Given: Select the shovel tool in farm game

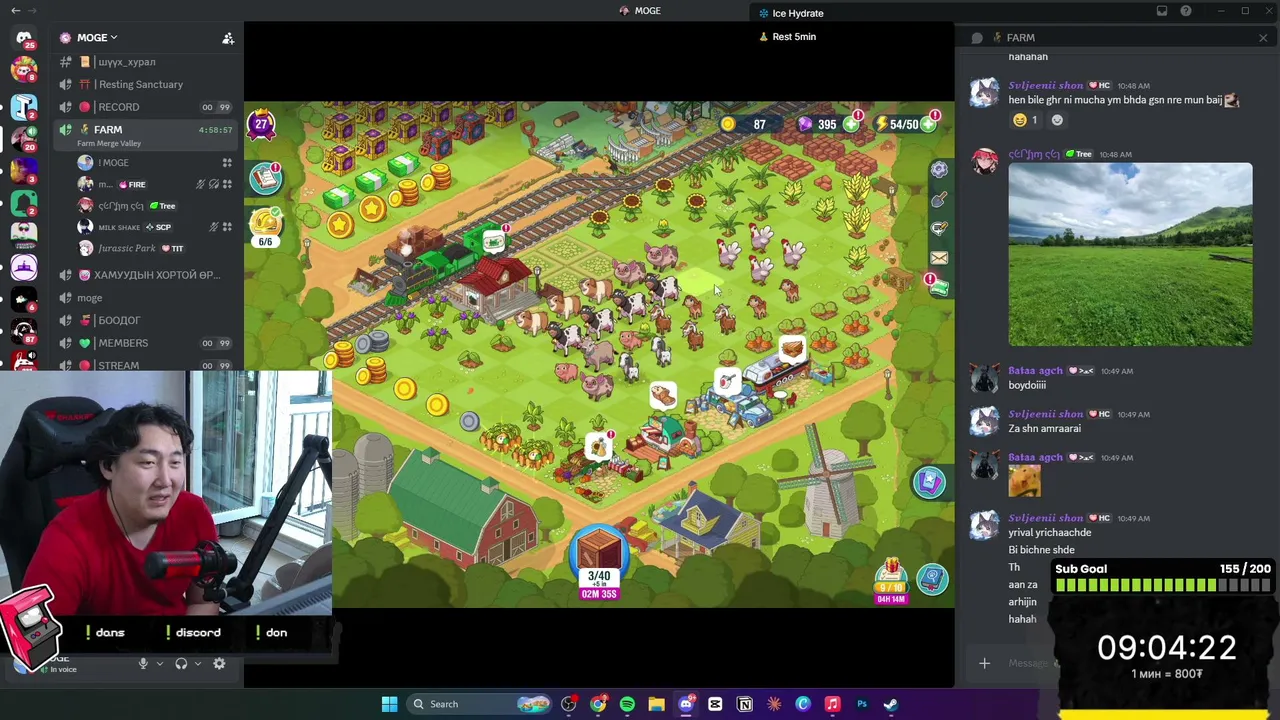Looking at the screenshot, I should pos(939,199).
